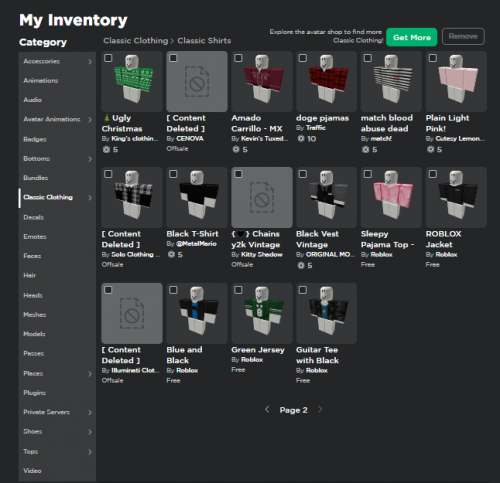
Task: Select the Models category
Action: tap(57, 334)
